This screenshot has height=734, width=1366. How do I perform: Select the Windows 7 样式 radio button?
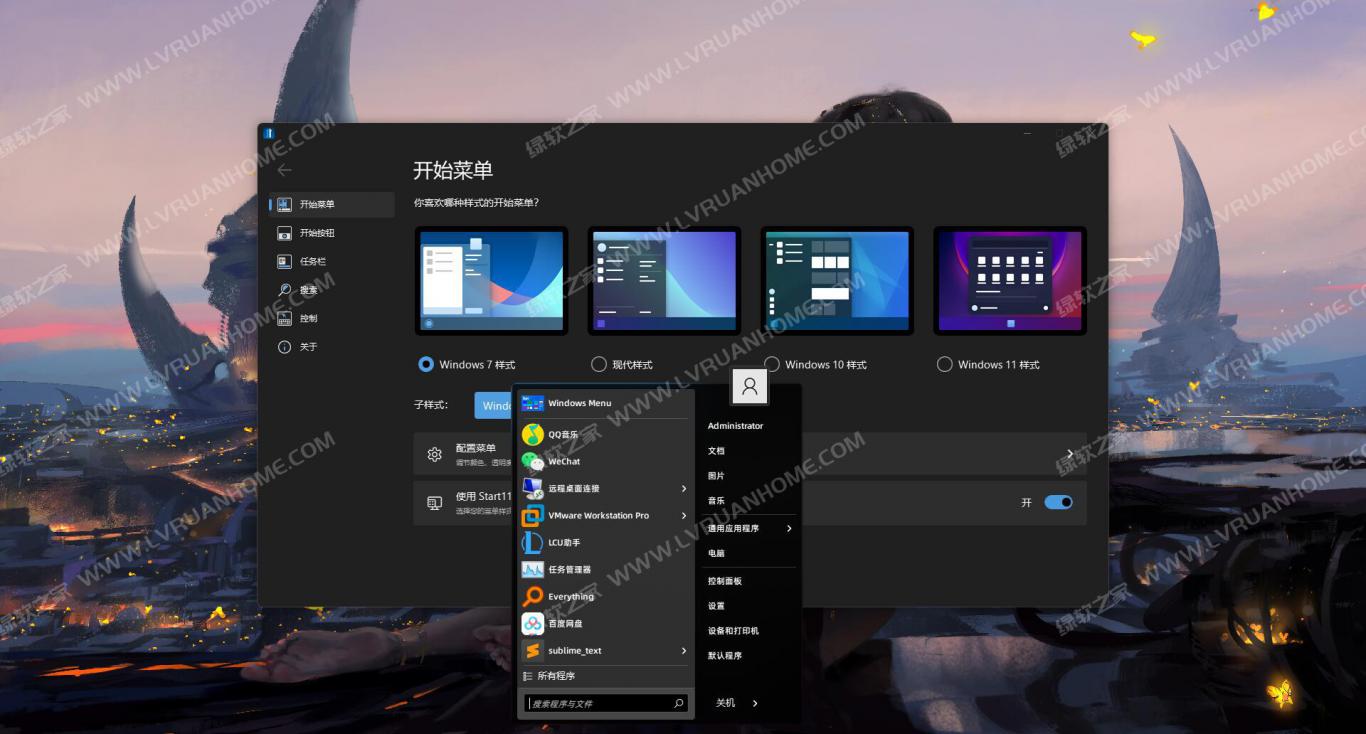(x=427, y=365)
